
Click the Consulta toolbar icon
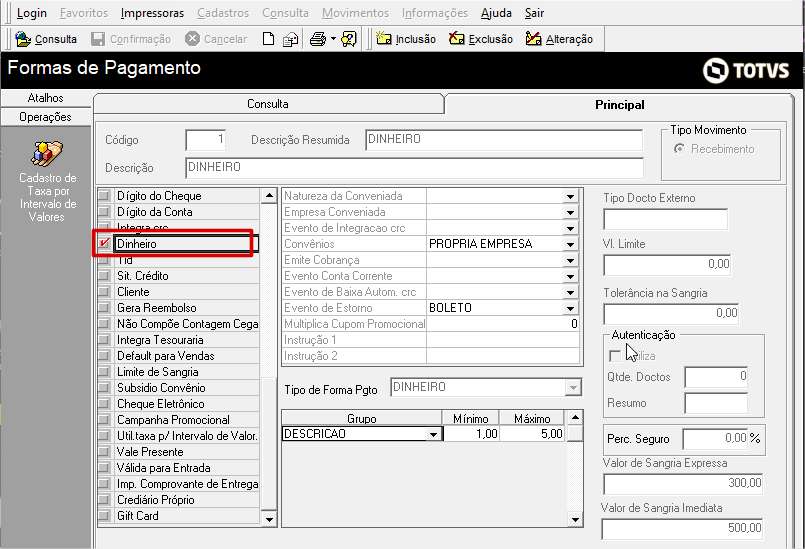tap(23, 39)
